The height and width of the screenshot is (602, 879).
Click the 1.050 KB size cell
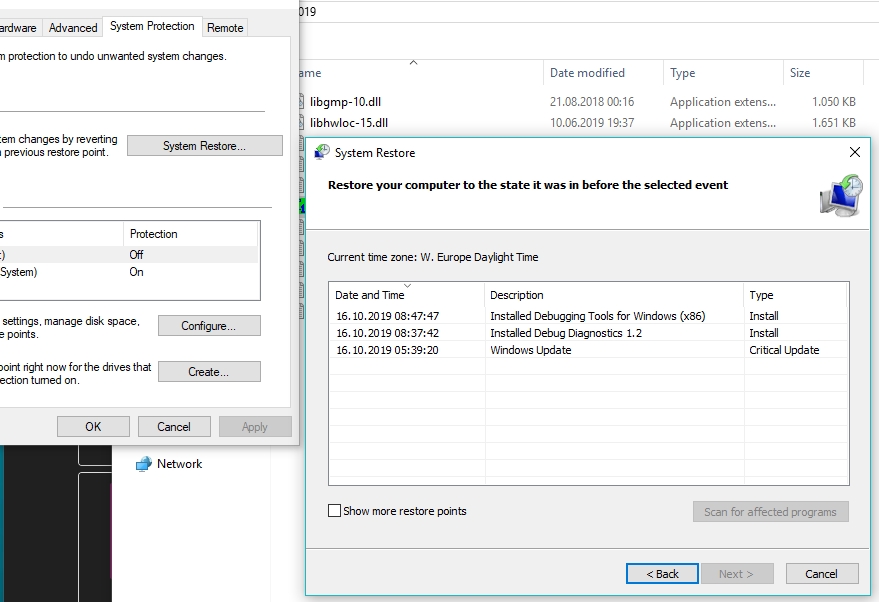pyautogui.click(x=834, y=101)
